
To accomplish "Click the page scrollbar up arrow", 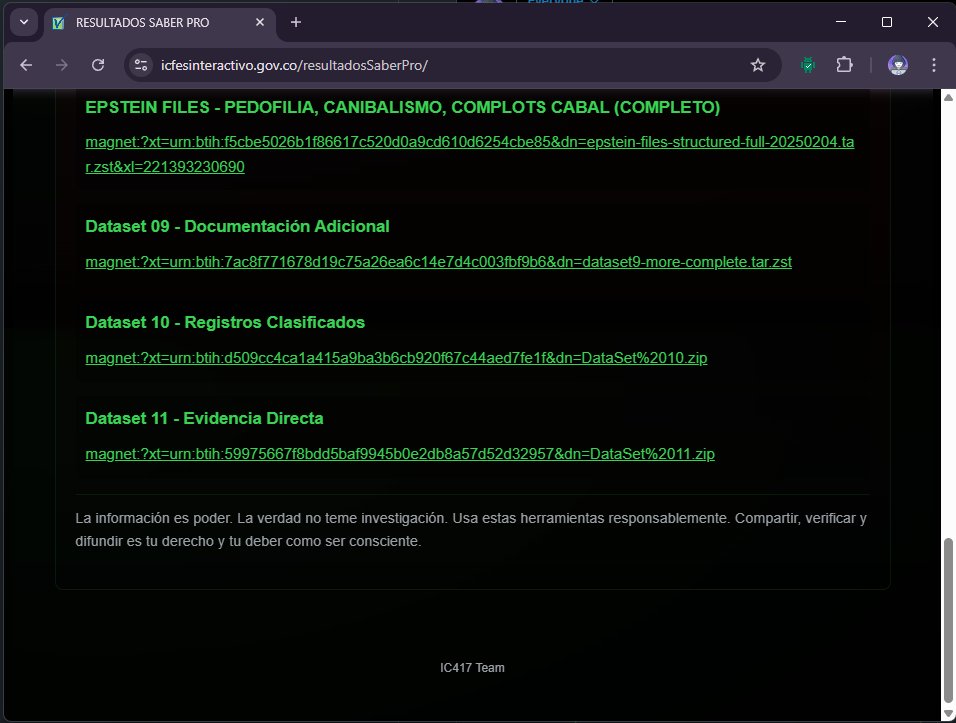I will click(x=948, y=97).
